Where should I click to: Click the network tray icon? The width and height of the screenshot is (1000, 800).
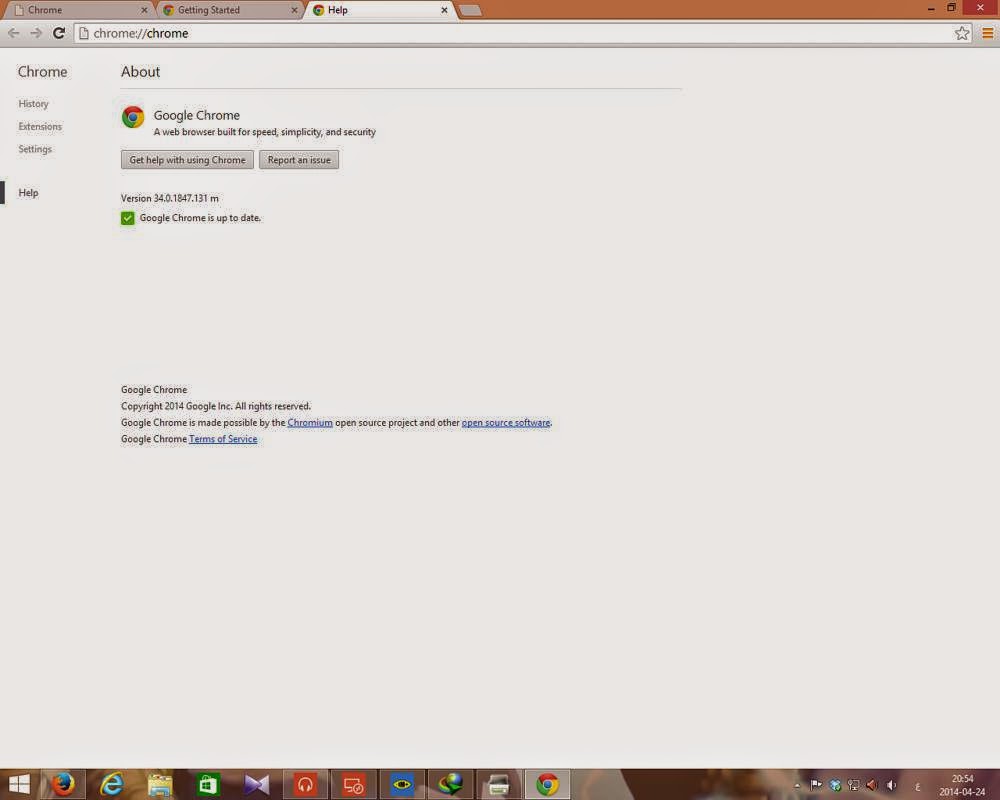tap(853, 785)
